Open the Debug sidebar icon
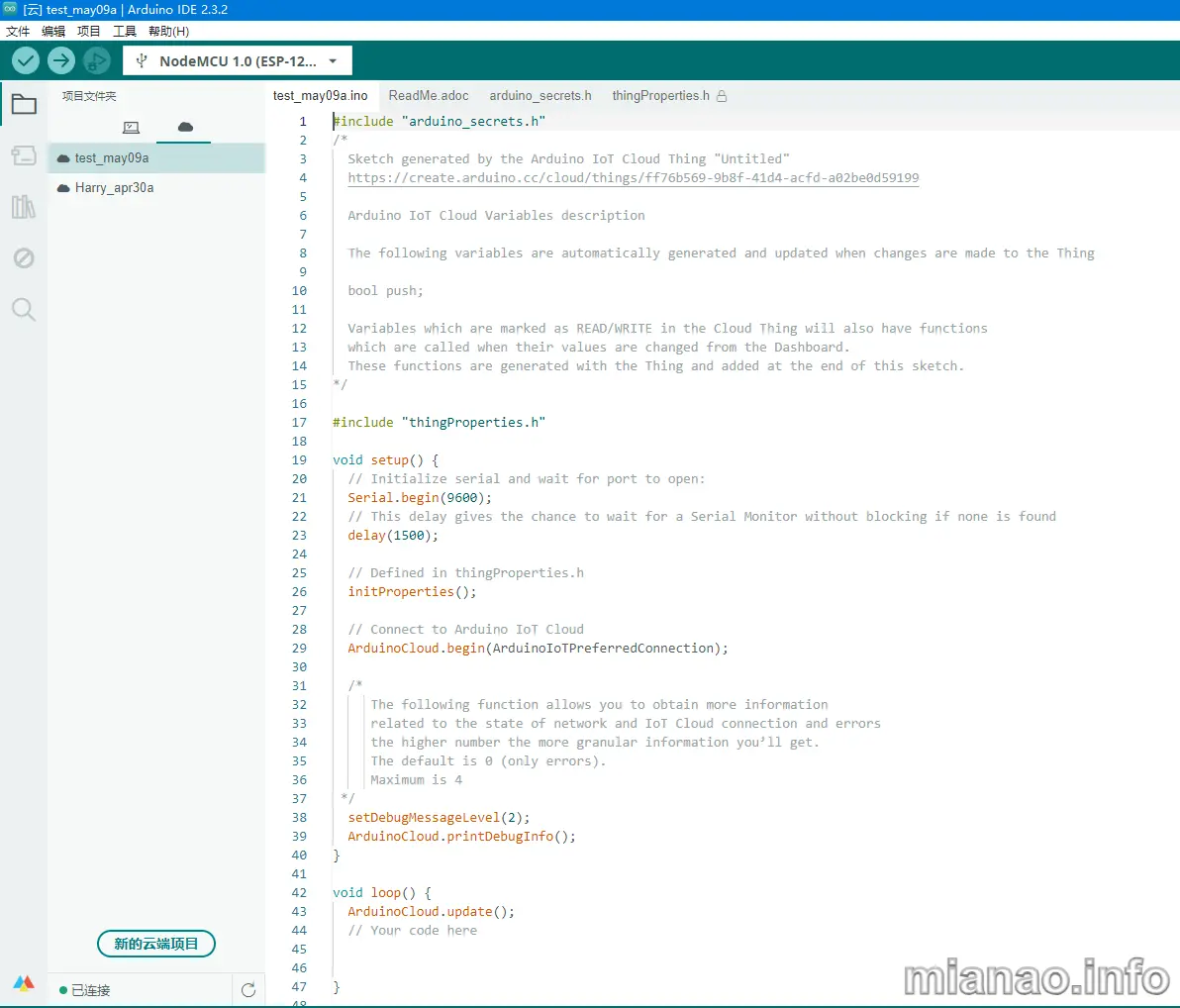The image size is (1180, 1008). click(x=24, y=258)
